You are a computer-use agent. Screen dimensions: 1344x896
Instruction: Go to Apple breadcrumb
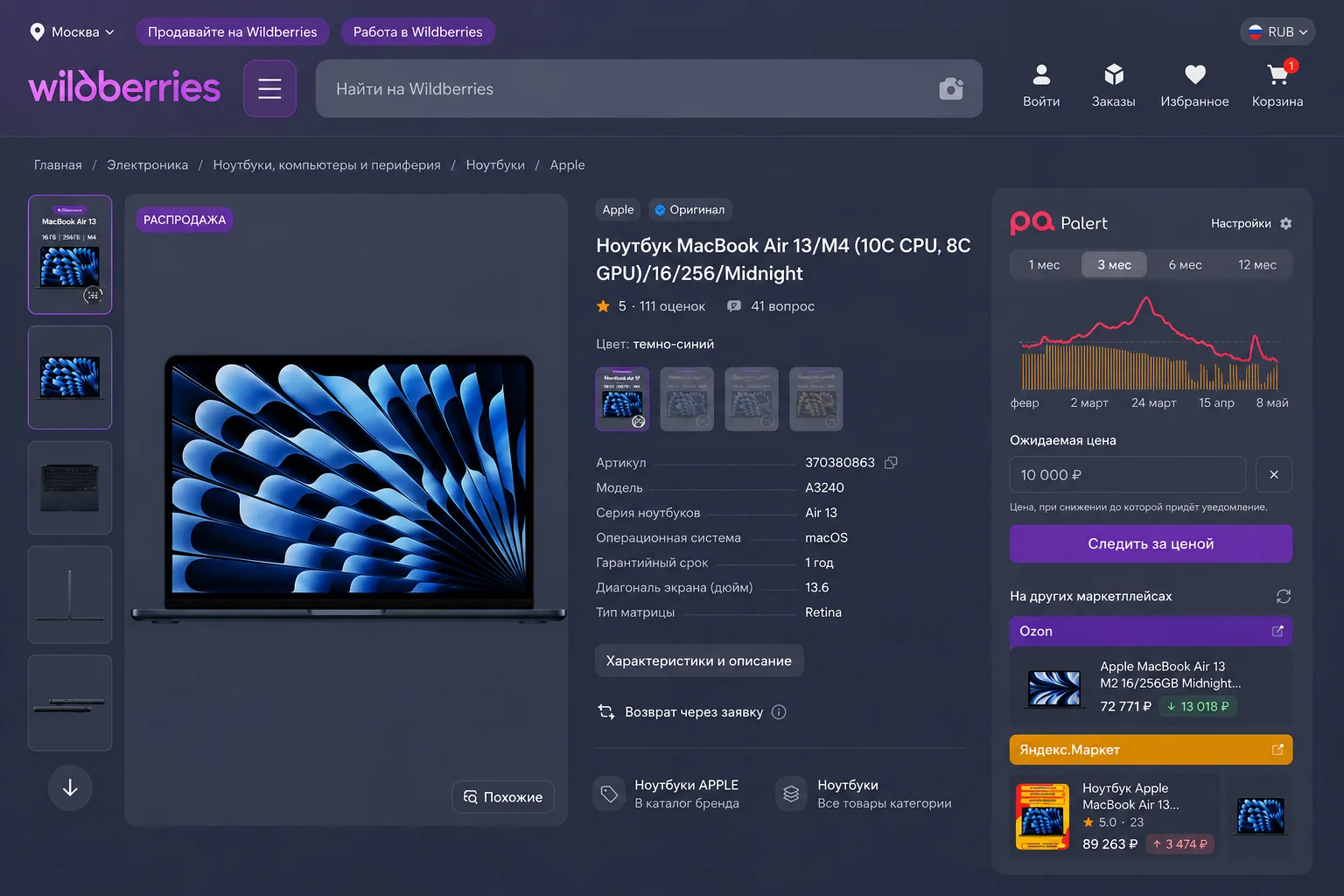coord(567,164)
